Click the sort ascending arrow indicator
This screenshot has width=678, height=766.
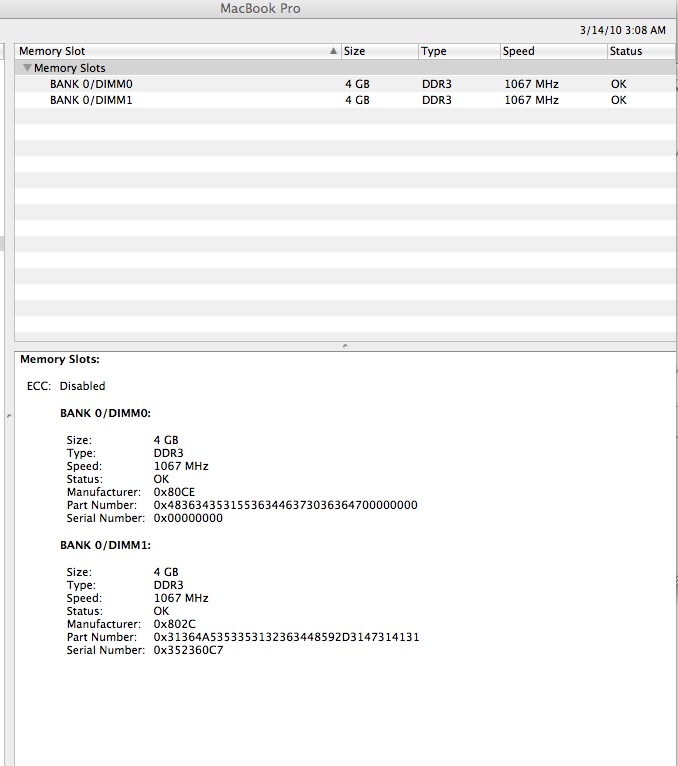[333, 51]
